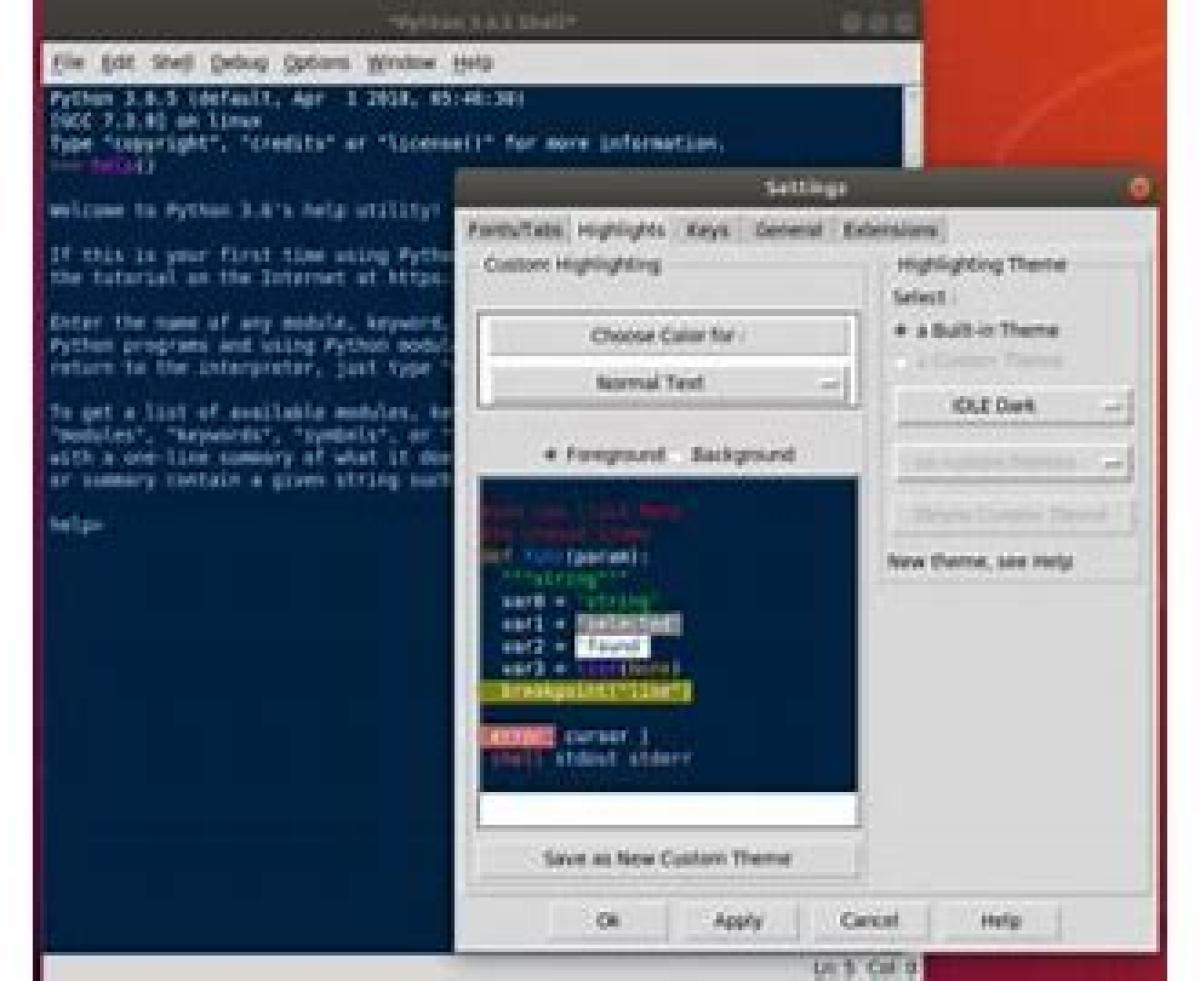The image size is (1200, 981).
Task: Click the Choose Color for button
Action: (x=666, y=336)
